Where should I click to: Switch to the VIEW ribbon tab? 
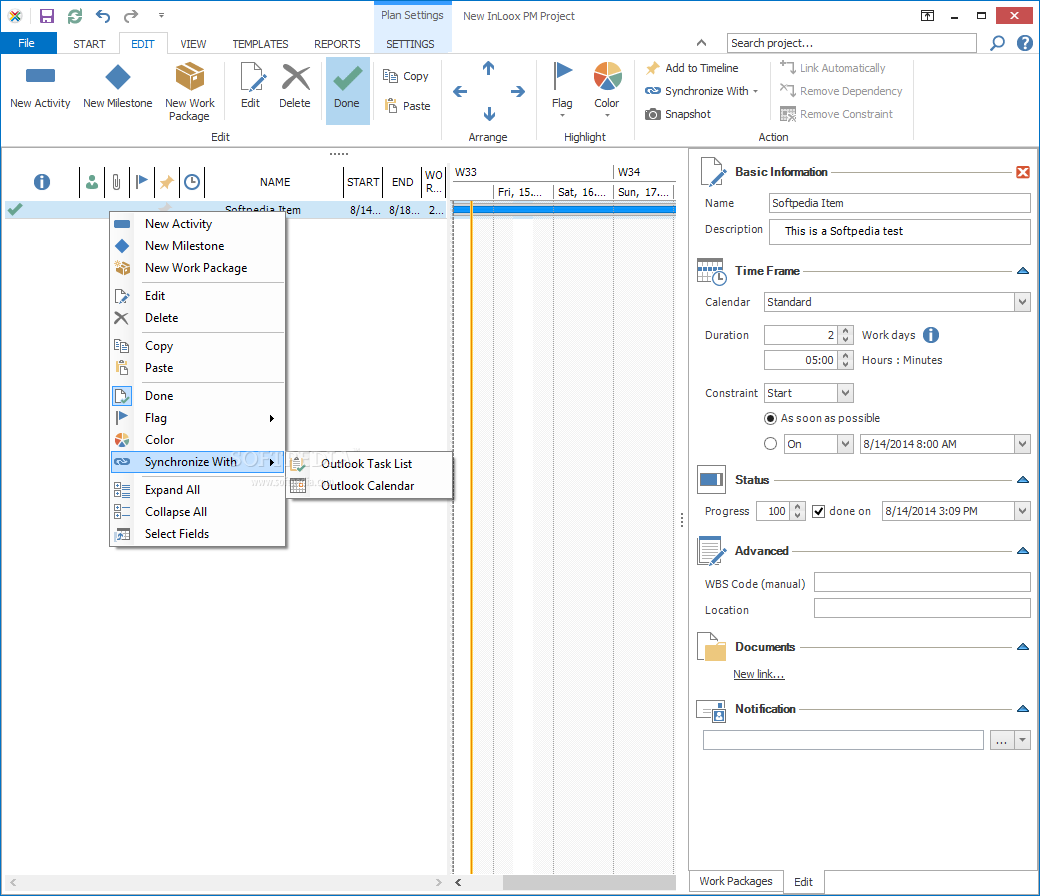point(193,44)
